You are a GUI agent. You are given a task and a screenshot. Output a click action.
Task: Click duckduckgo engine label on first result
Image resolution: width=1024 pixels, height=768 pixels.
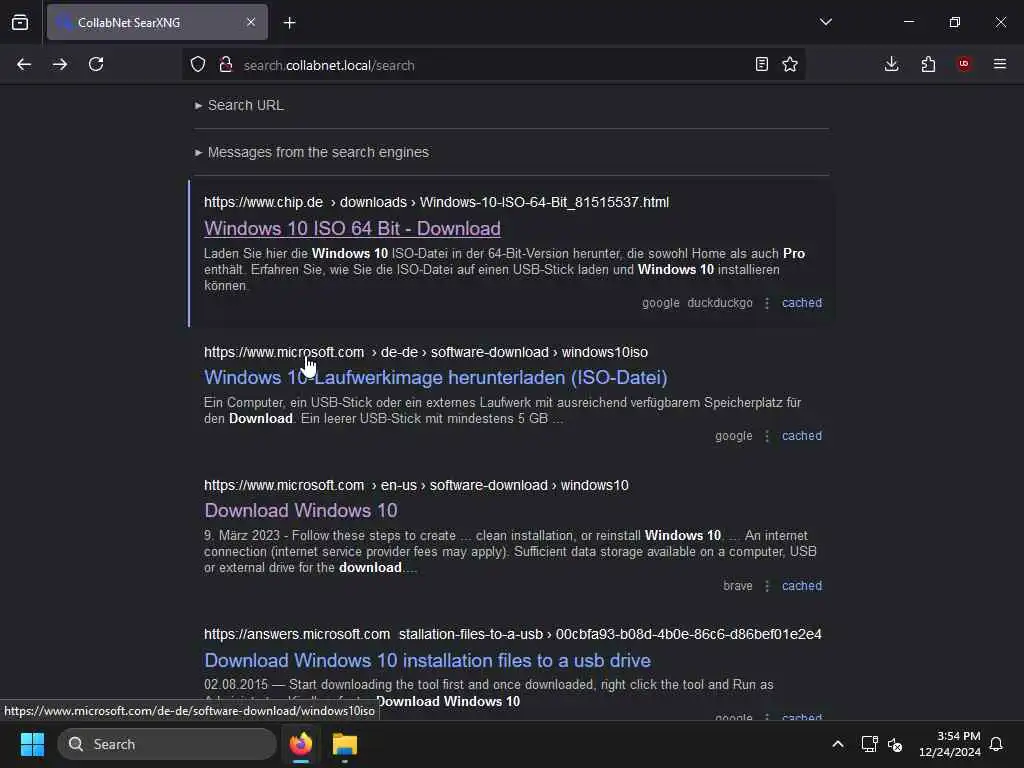click(x=720, y=303)
